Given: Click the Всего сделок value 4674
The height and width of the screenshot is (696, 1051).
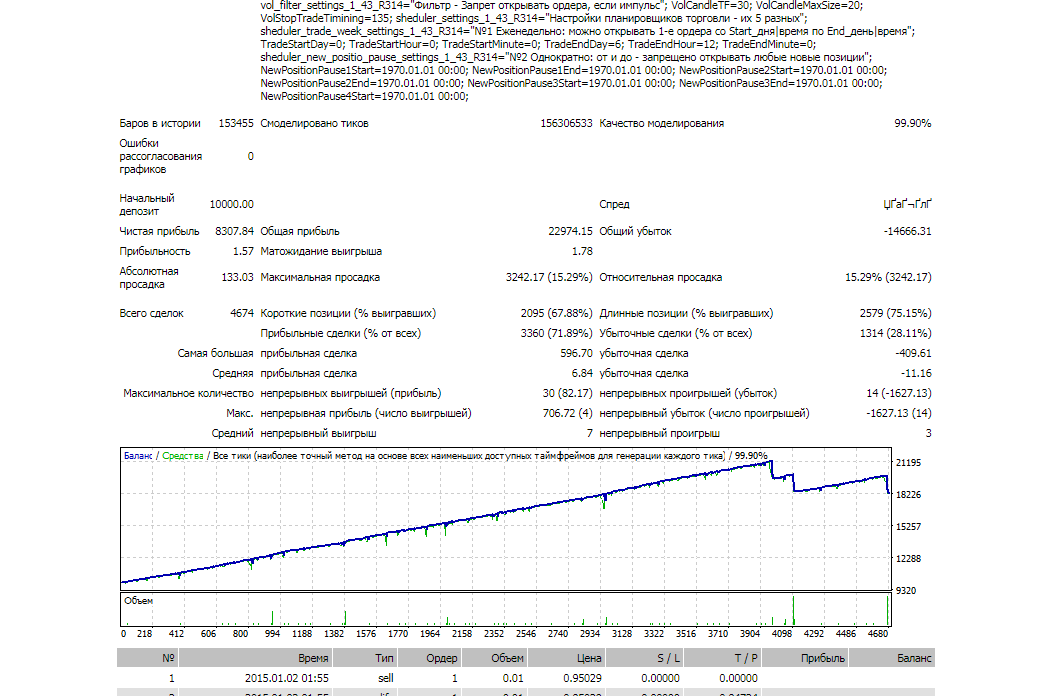Looking at the screenshot, I should coord(241,313).
